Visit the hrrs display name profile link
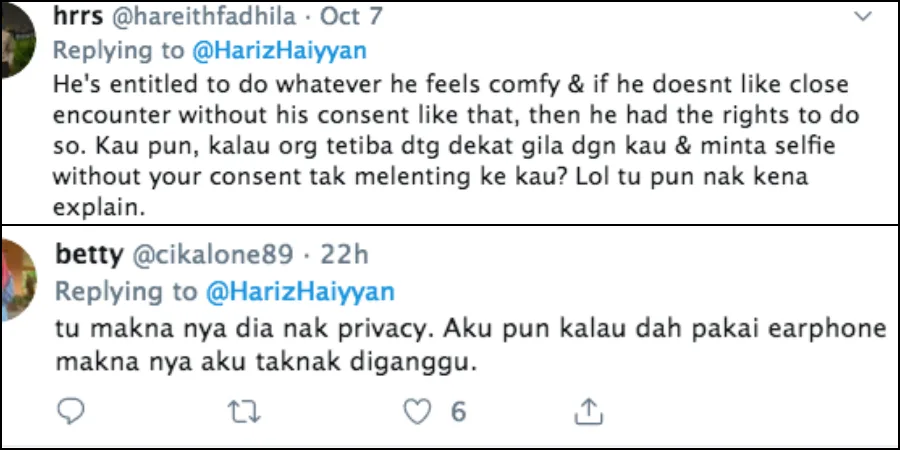 point(79,18)
